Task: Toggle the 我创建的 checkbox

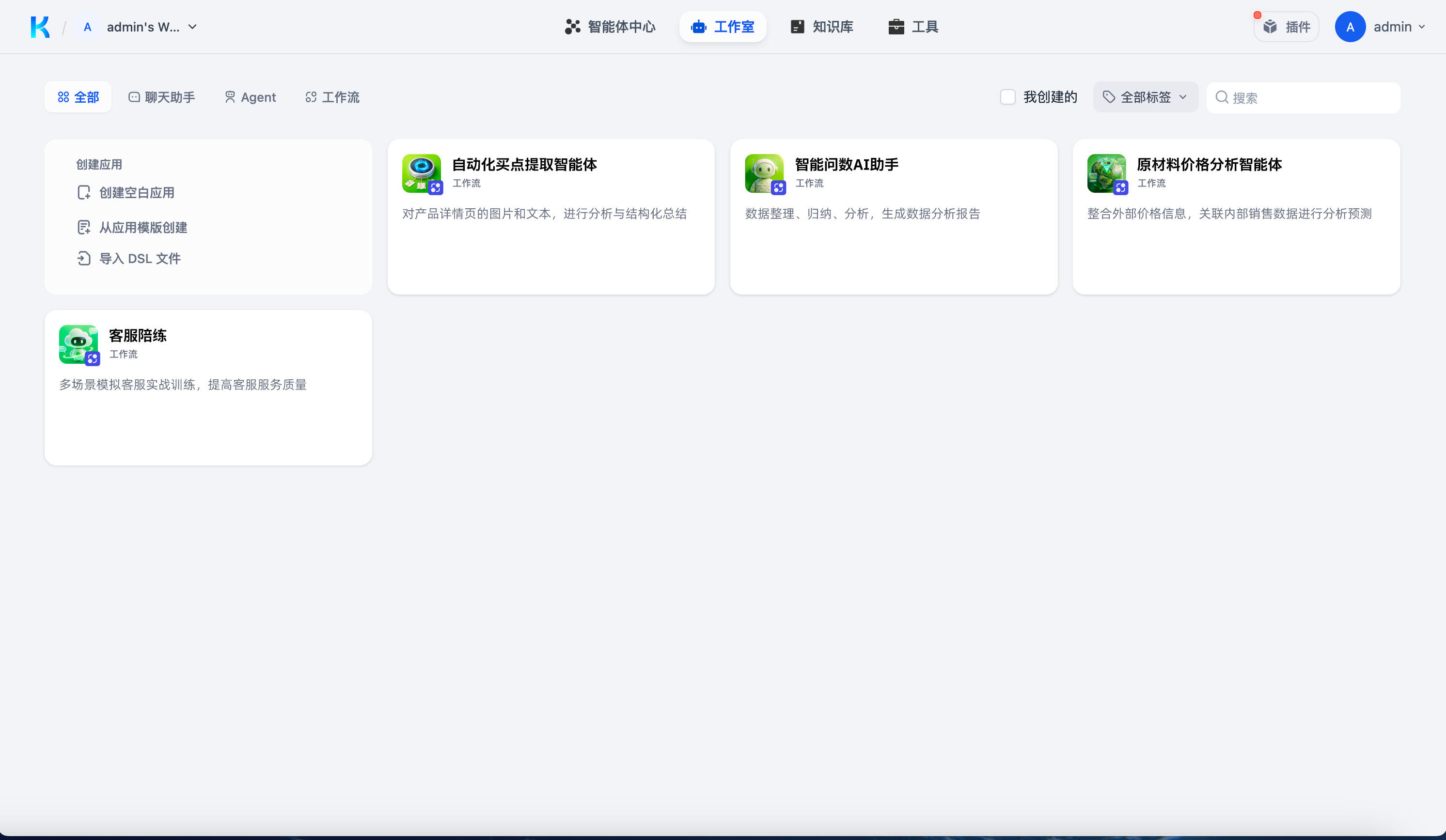Action: click(1007, 97)
